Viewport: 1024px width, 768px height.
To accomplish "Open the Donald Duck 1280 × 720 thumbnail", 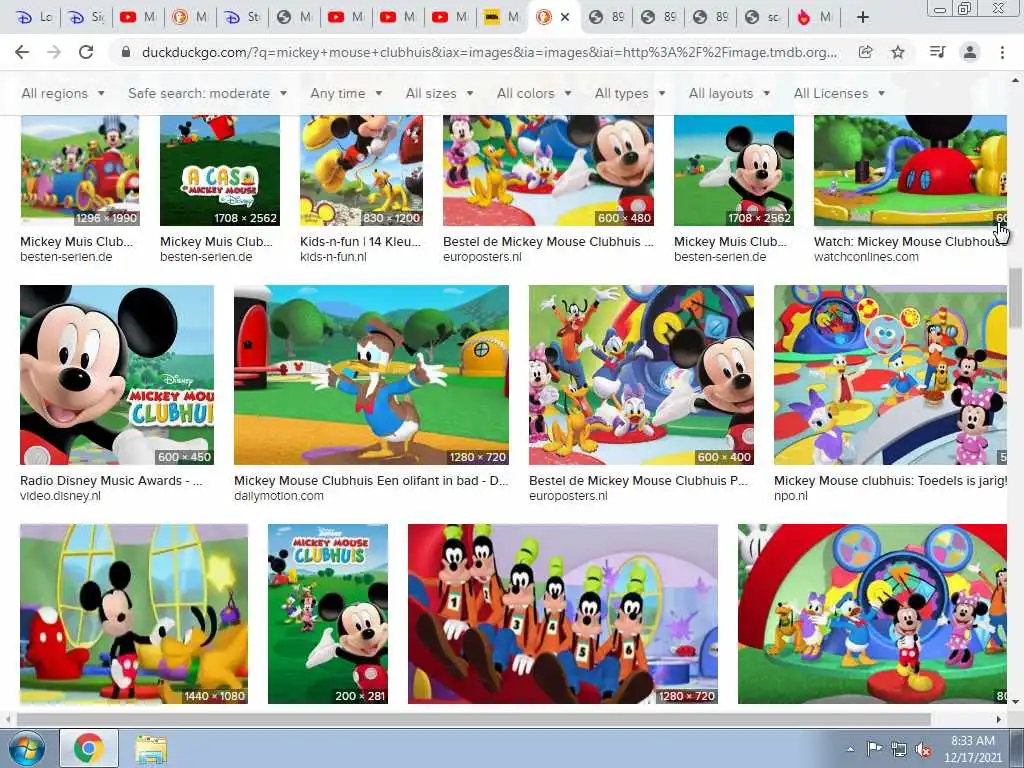I will [x=371, y=375].
